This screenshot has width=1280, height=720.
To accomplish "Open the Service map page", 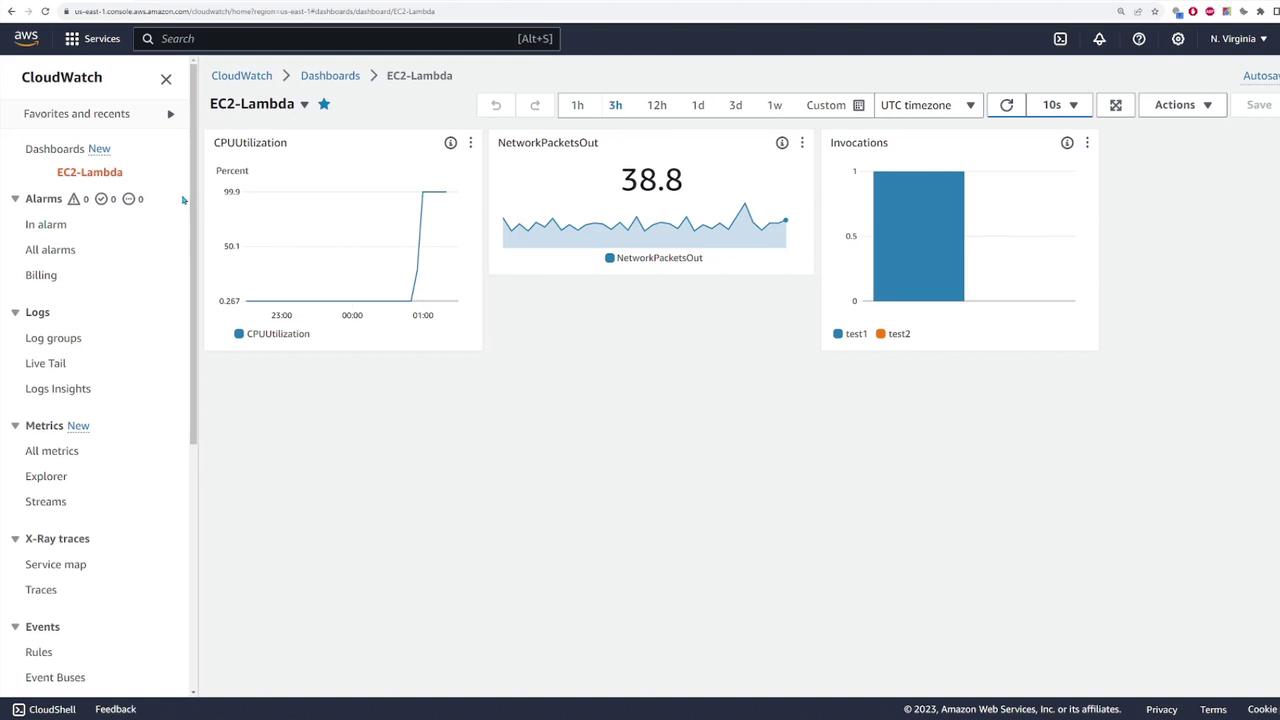I will tap(56, 564).
